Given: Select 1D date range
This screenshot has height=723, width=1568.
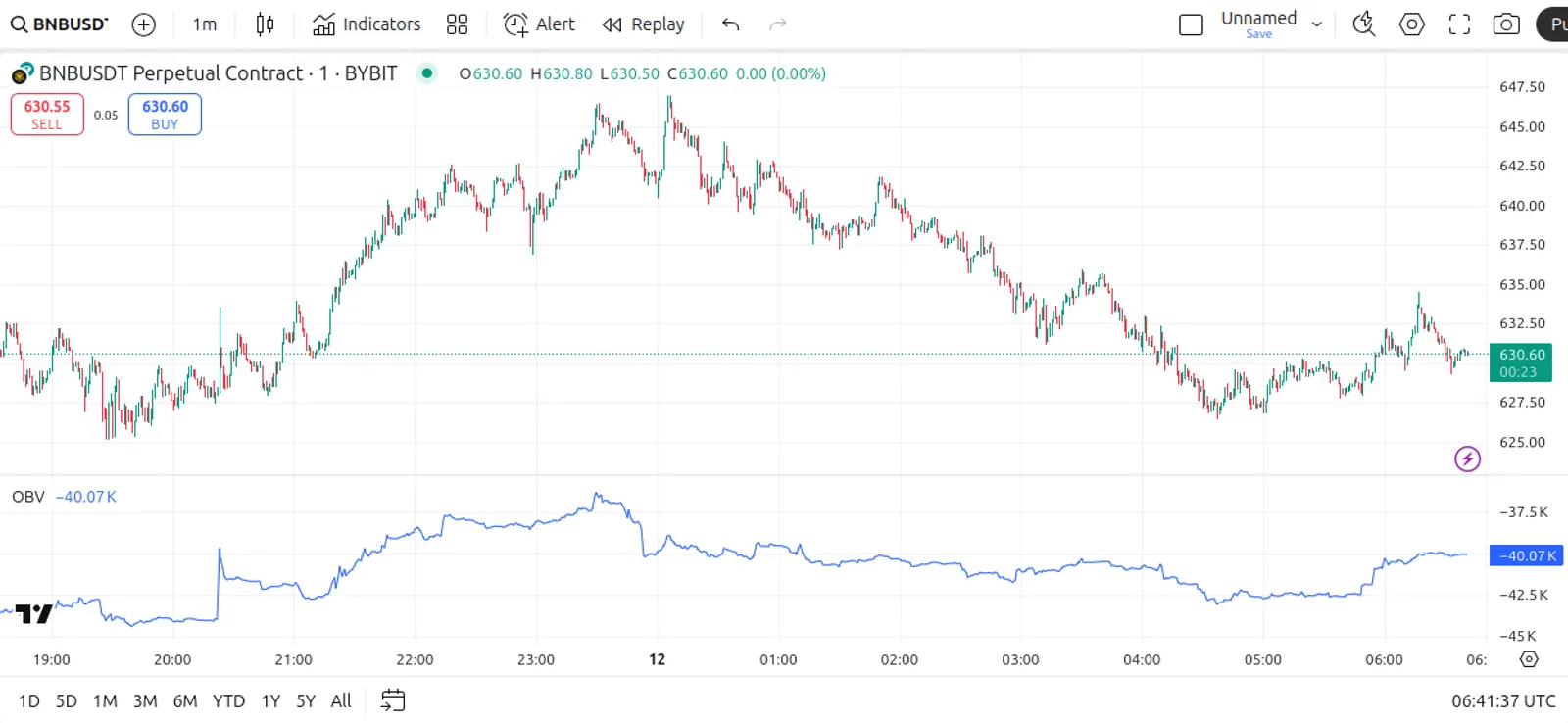Looking at the screenshot, I should point(29,701).
